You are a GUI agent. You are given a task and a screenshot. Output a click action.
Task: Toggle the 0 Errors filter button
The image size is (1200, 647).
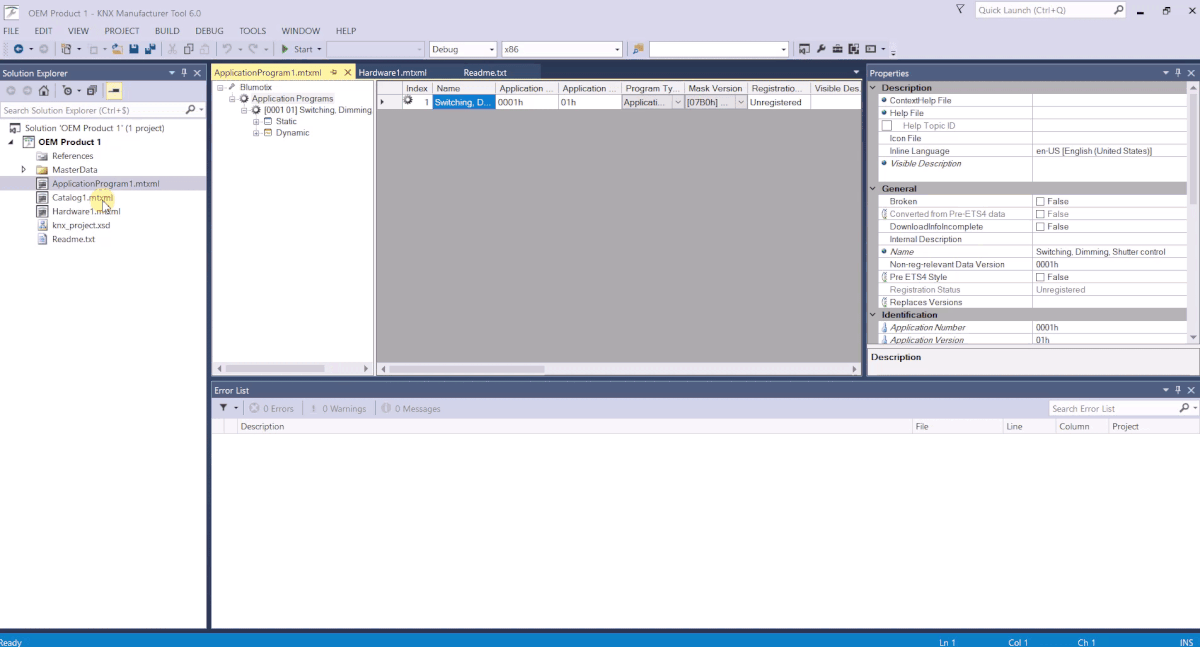tap(272, 408)
